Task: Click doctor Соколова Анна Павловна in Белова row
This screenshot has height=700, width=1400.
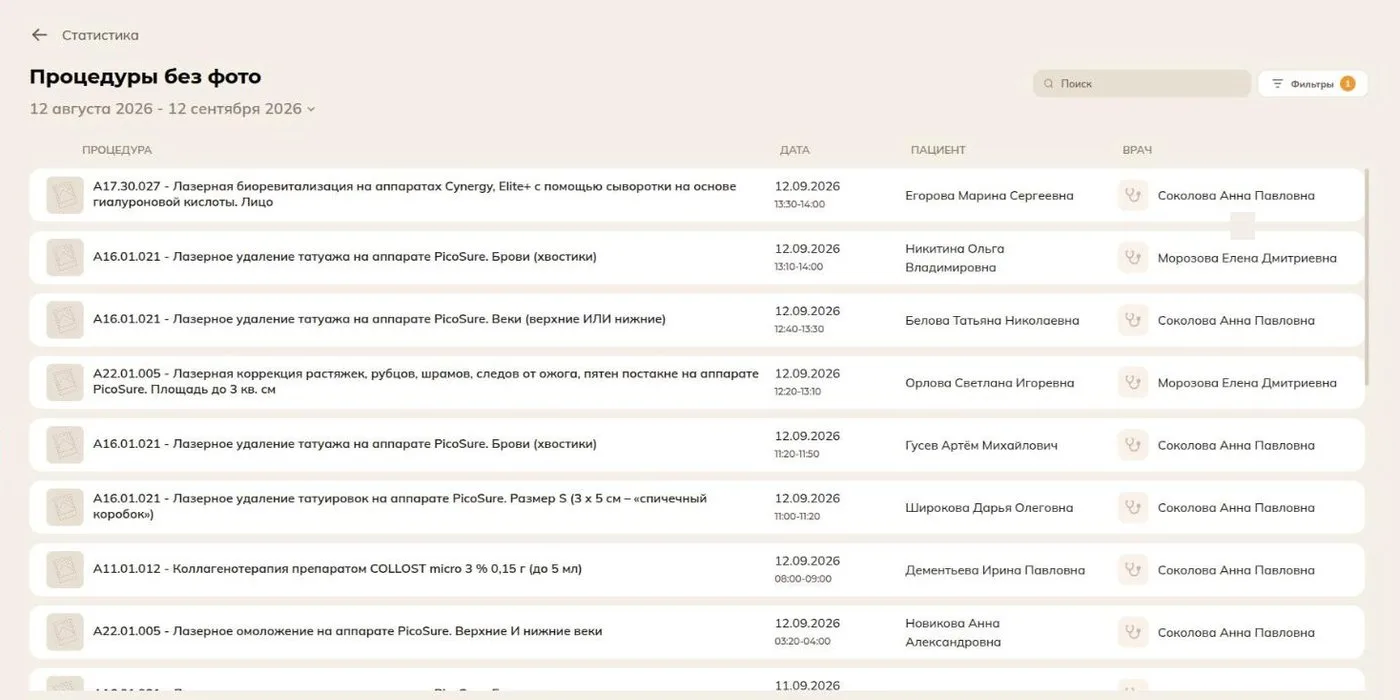Action: (x=1236, y=321)
